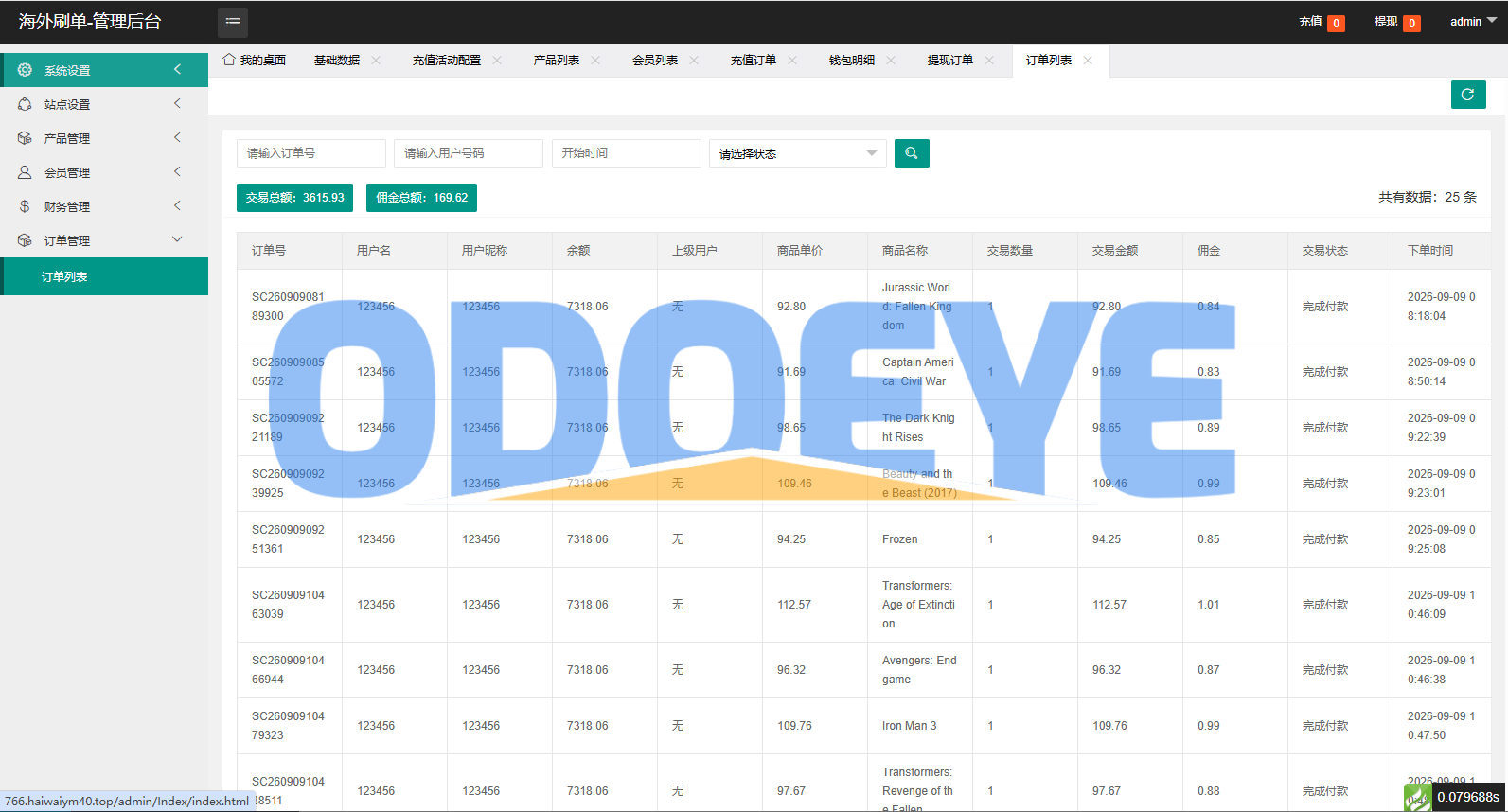1508x812 pixels.
Task: Open the 请选择状态 status dropdown
Action: [798, 153]
